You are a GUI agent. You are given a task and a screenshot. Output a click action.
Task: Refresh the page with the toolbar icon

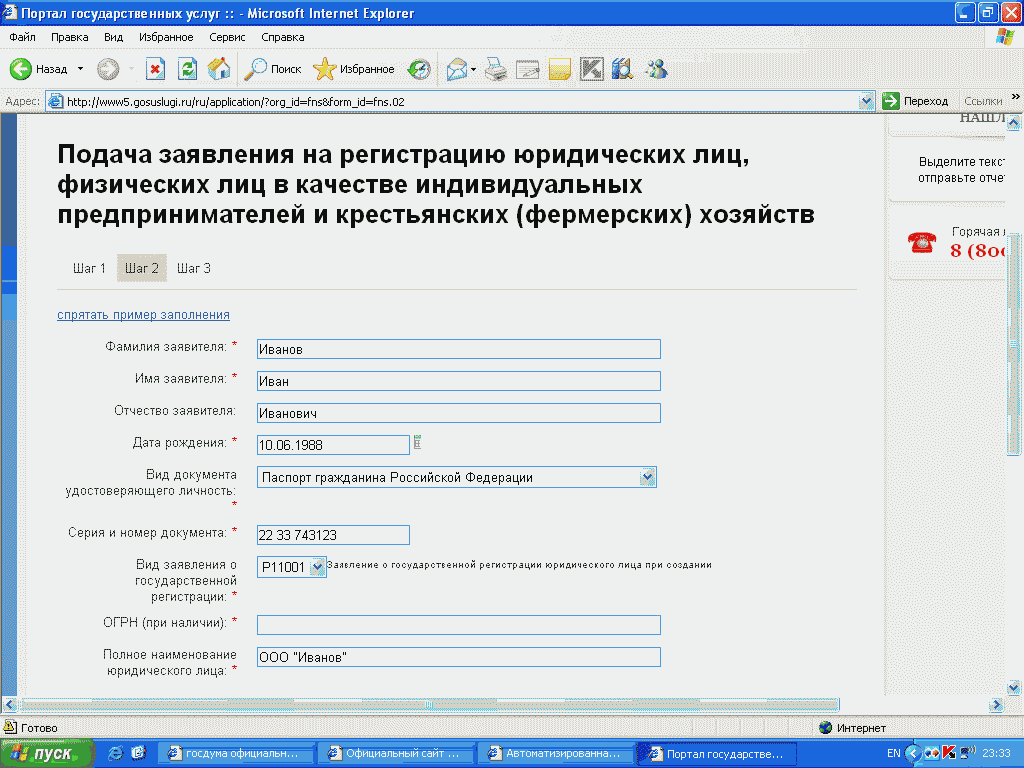pyautogui.click(x=187, y=69)
